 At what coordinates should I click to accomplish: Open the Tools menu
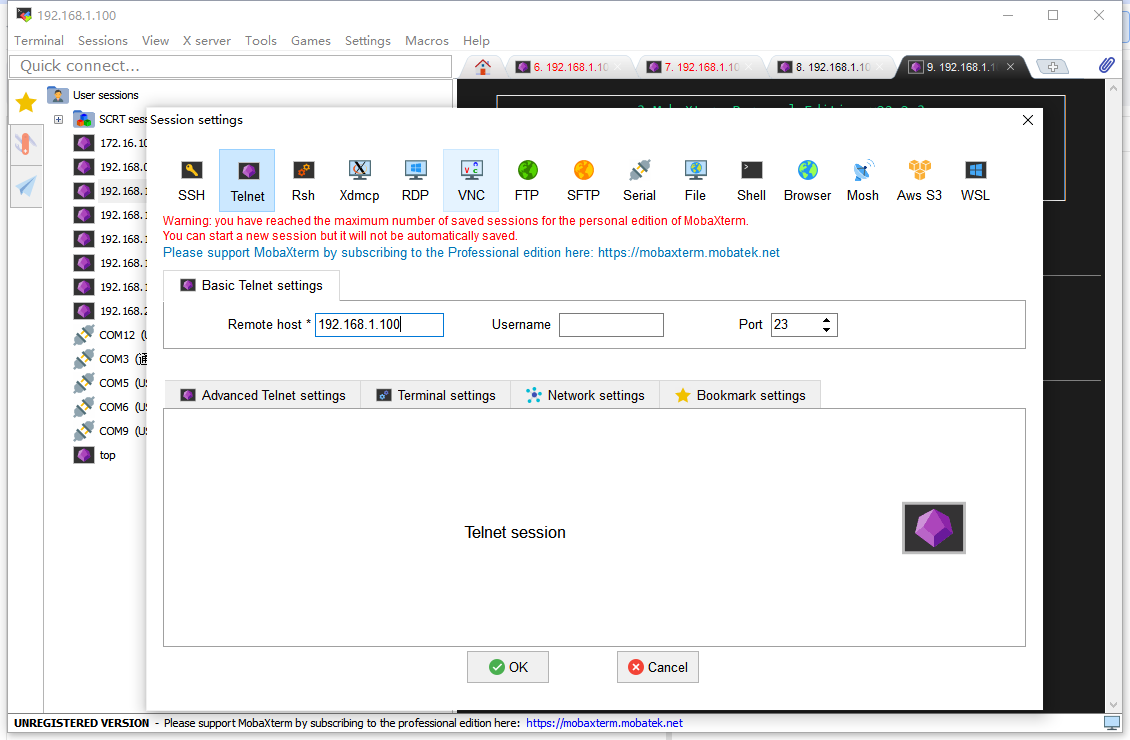(260, 40)
